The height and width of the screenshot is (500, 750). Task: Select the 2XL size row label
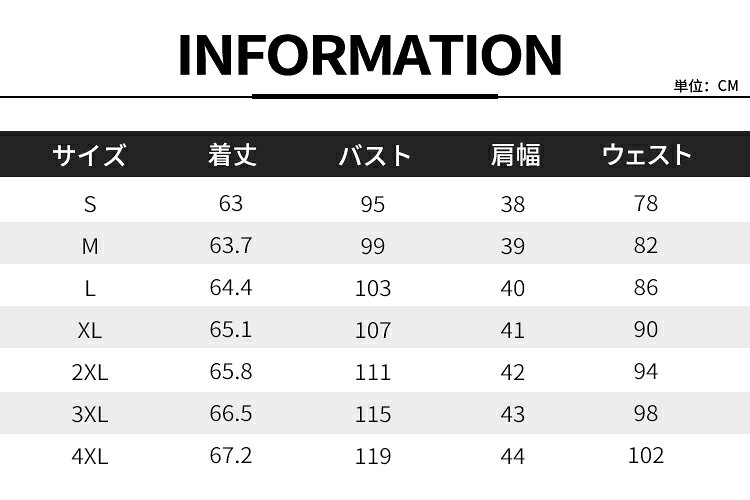coord(90,372)
